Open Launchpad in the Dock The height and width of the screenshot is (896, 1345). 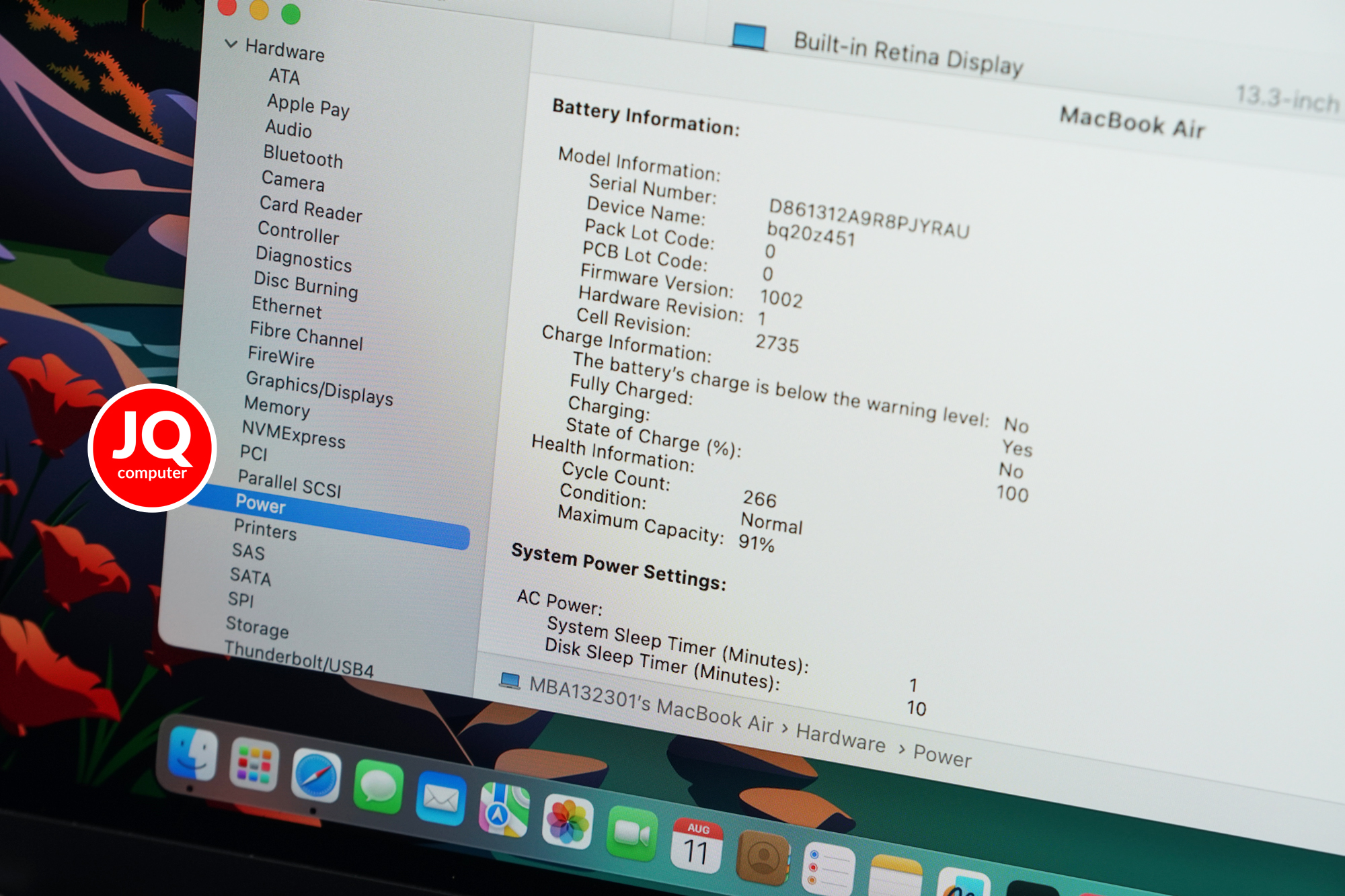click(254, 766)
